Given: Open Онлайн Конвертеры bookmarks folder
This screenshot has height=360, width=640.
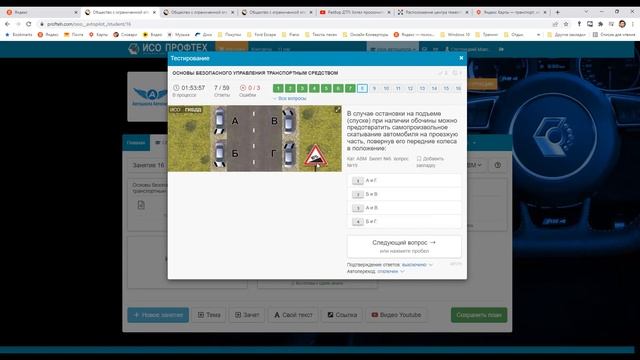Looking at the screenshot, I should 365,35.
